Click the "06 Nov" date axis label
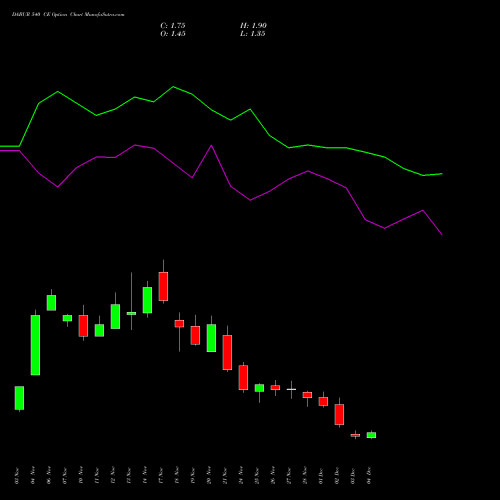500x500 pixels. 49,476
